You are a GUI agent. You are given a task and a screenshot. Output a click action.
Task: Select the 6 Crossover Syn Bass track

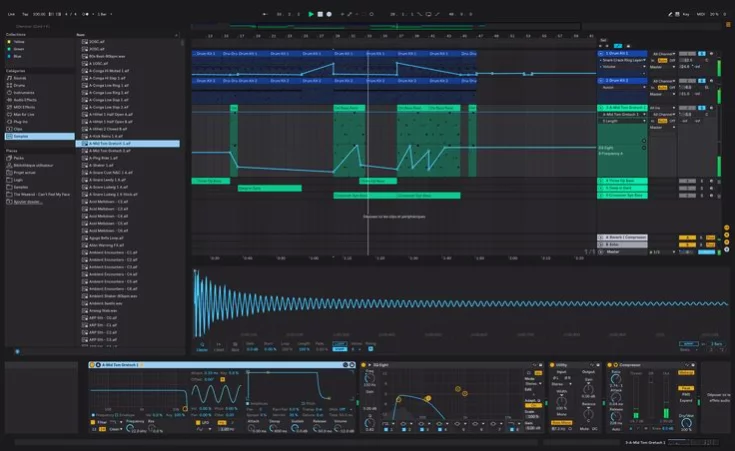point(622,195)
